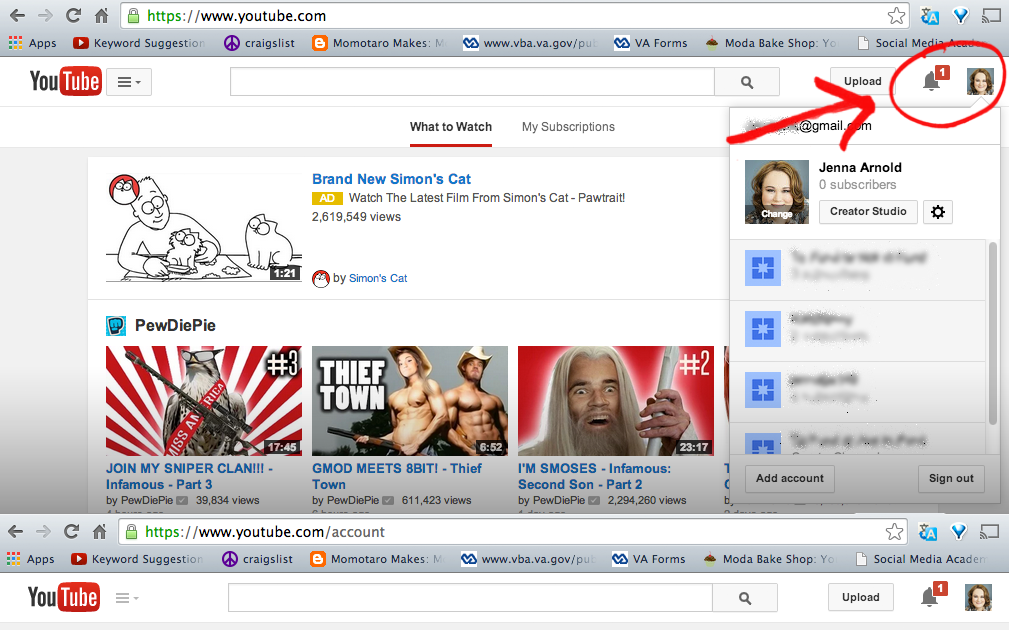Reload the bottom youtube.com/account page
Image resolution: width=1009 pixels, height=630 pixels.
(x=71, y=532)
